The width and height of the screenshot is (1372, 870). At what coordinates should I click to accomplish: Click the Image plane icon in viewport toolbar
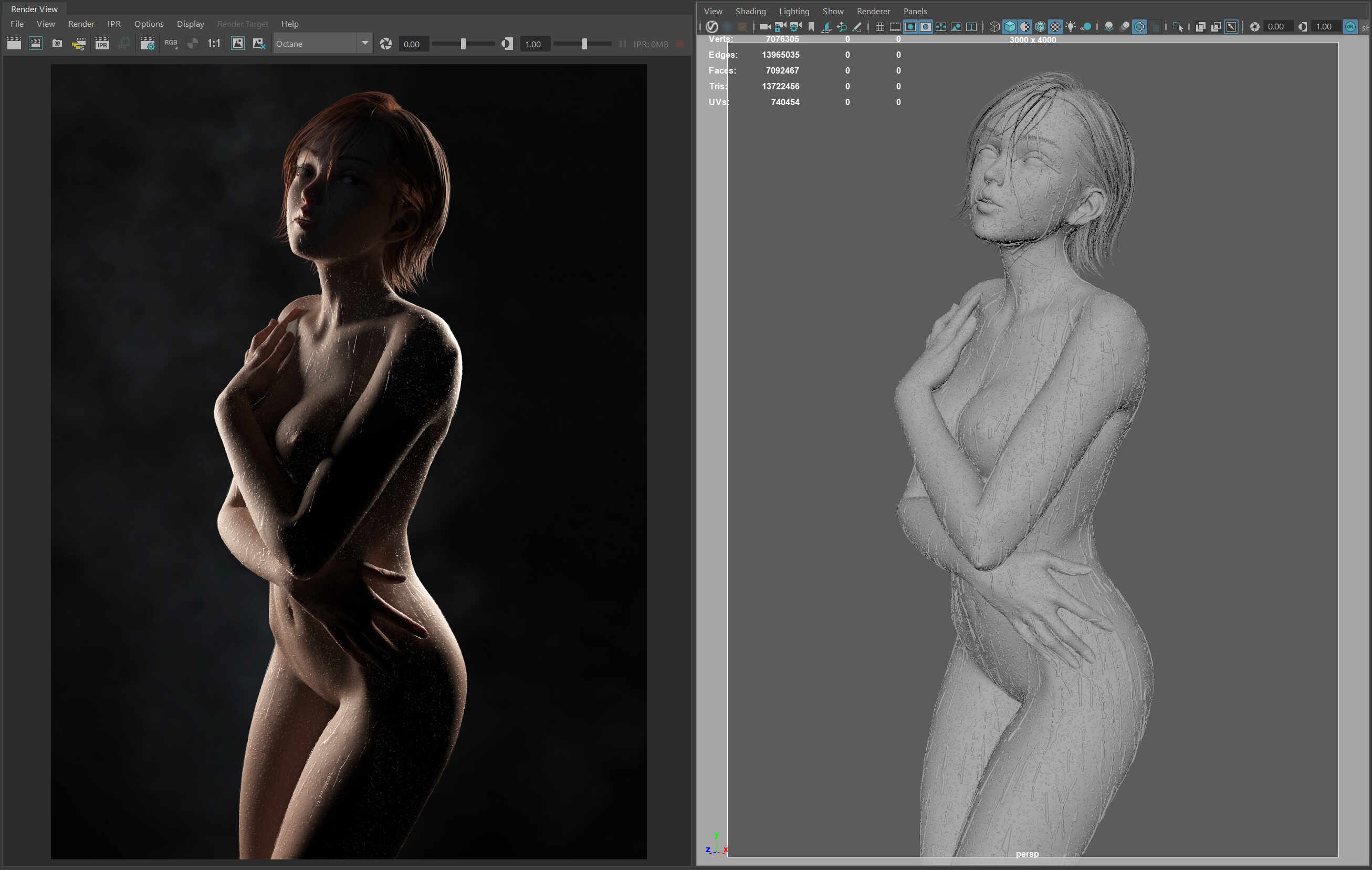click(x=826, y=27)
